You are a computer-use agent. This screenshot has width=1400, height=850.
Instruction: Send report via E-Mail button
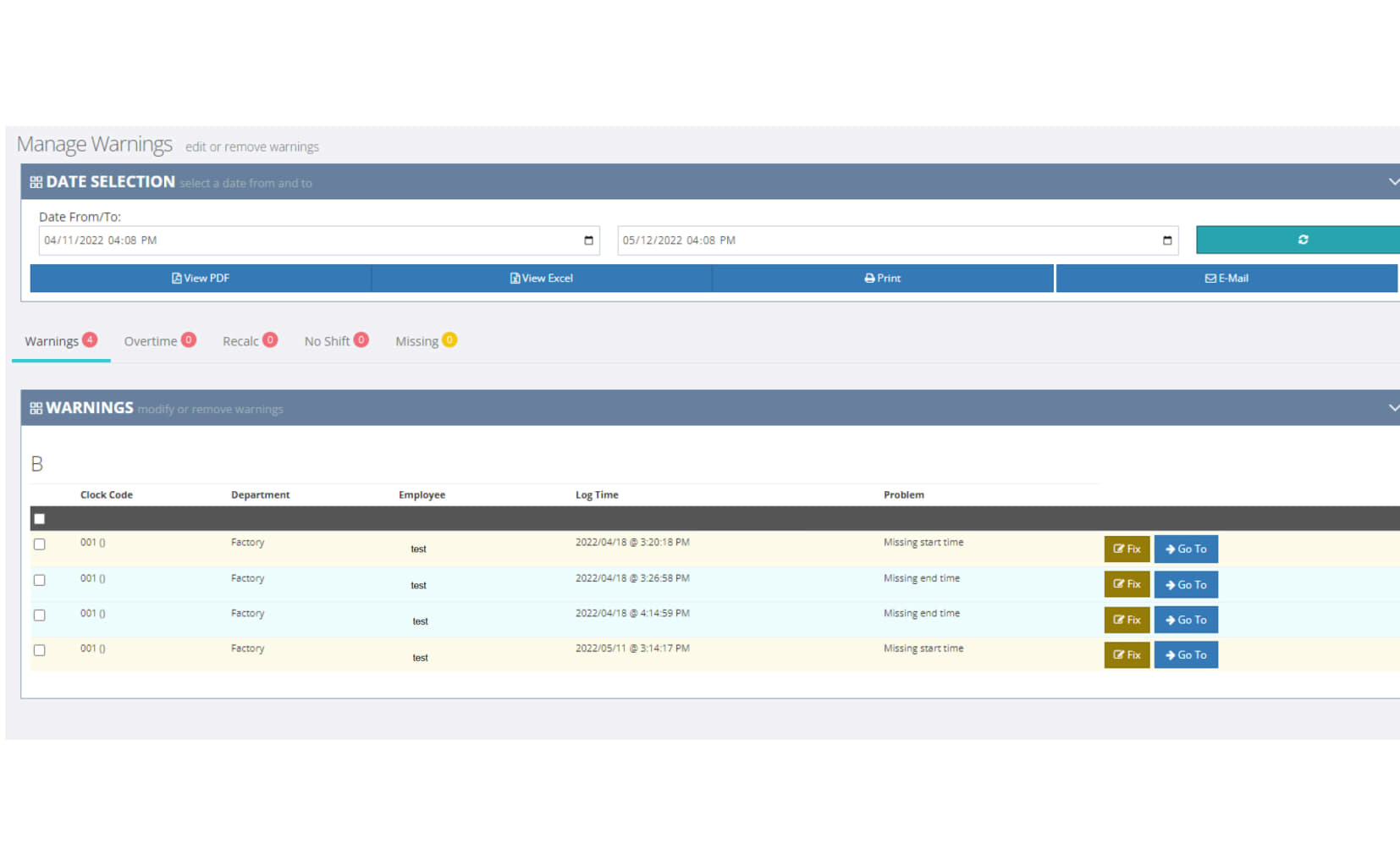coord(1226,278)
